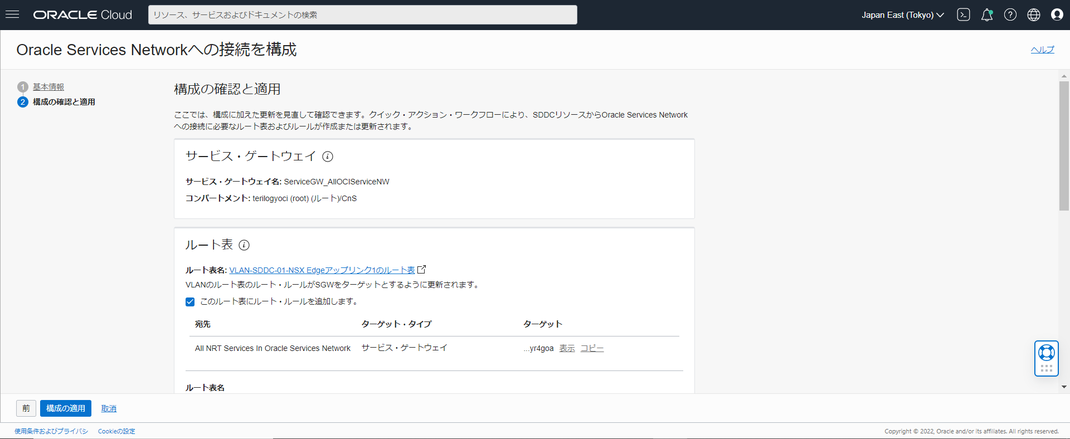Select text ServiceGW_AllOCIServiceNW
Viewport: 1070px width, 439px height.
(336, 182)
